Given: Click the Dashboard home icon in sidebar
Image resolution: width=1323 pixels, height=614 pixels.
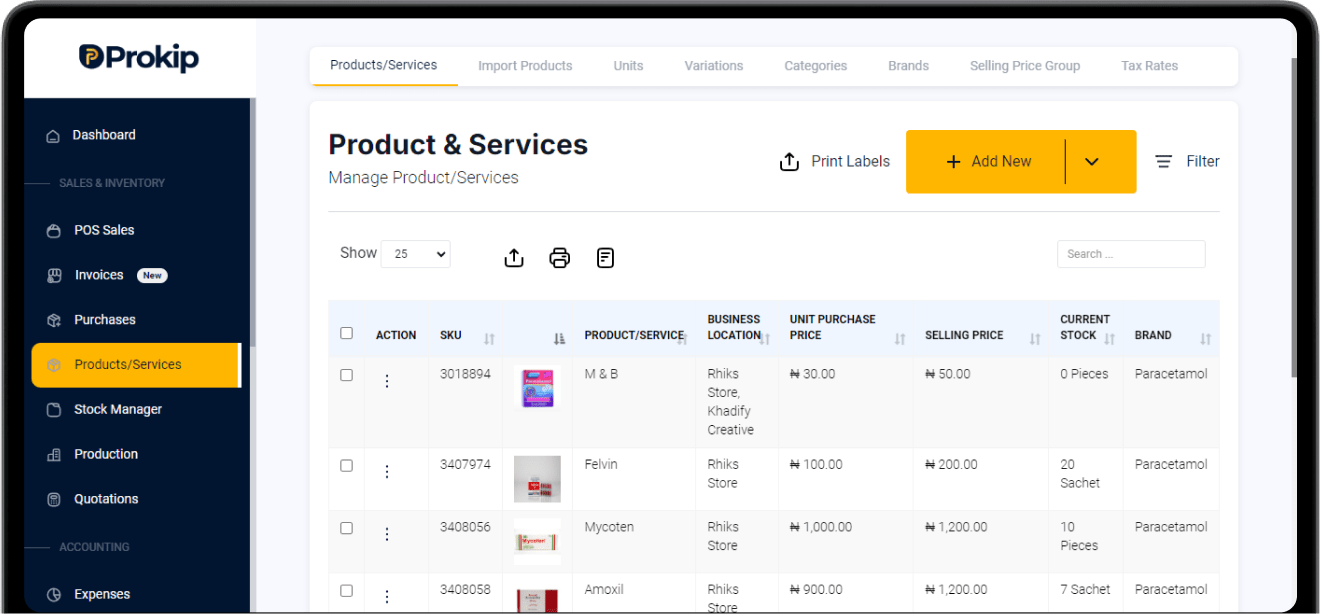Looking at the screenshot, I should pyautogui.click(x=53, y=136).
